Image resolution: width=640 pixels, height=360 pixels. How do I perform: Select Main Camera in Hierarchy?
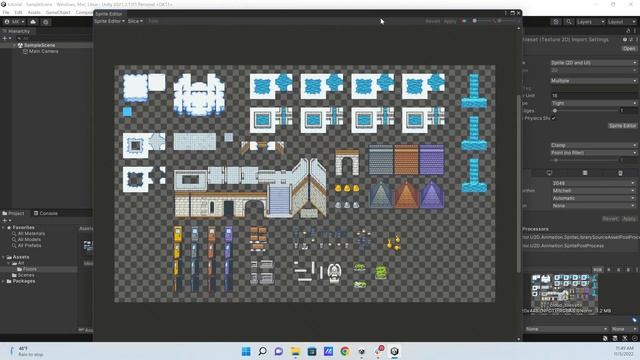click(x=41, y=51)
